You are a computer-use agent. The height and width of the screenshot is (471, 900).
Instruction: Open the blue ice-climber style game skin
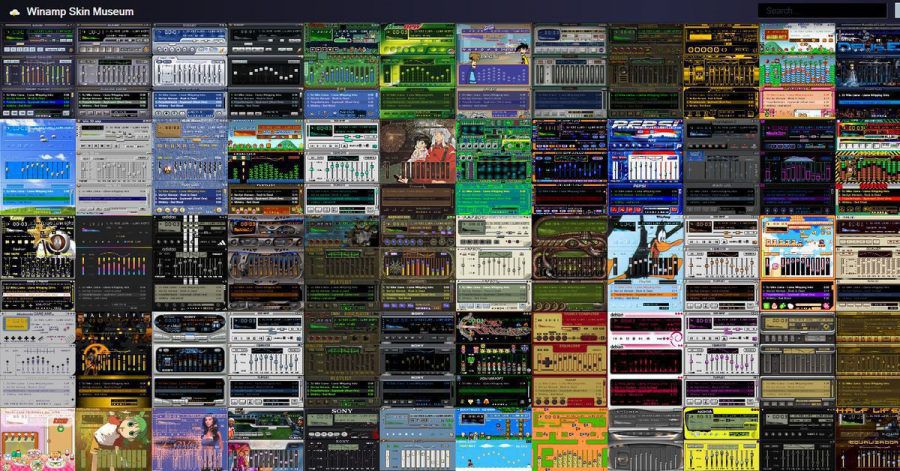tap(494, 439)
